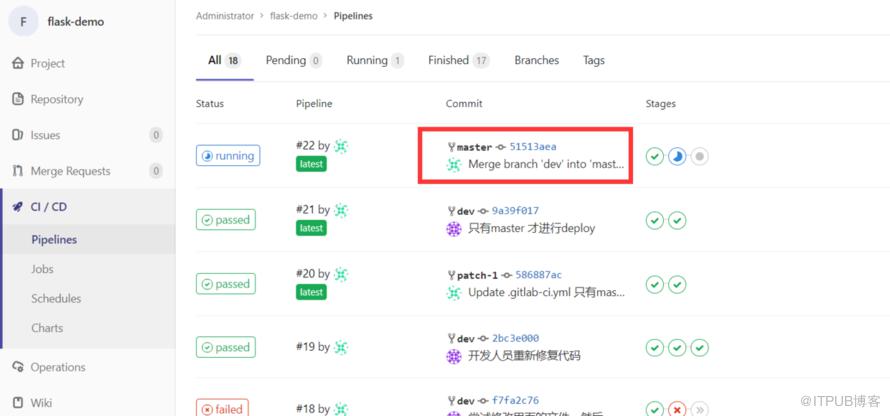Click the failed red stage icon of pipeline #18
The image size is (890, 416).
pos(677,409)
